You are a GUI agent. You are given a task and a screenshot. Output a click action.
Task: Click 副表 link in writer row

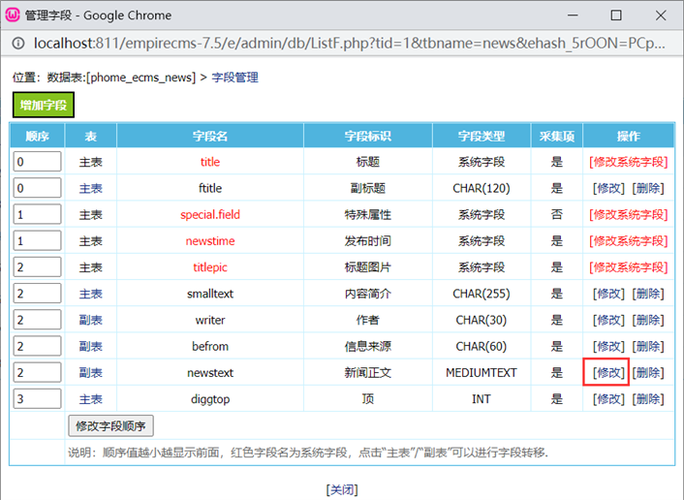pyautogui.click(x=91, y=320)
